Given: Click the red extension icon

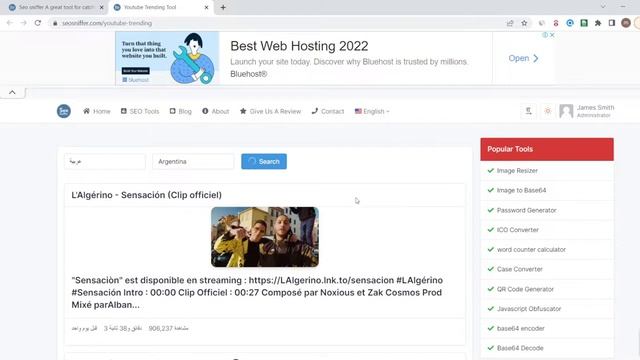Looking at the screenshot, I should 556,23.
